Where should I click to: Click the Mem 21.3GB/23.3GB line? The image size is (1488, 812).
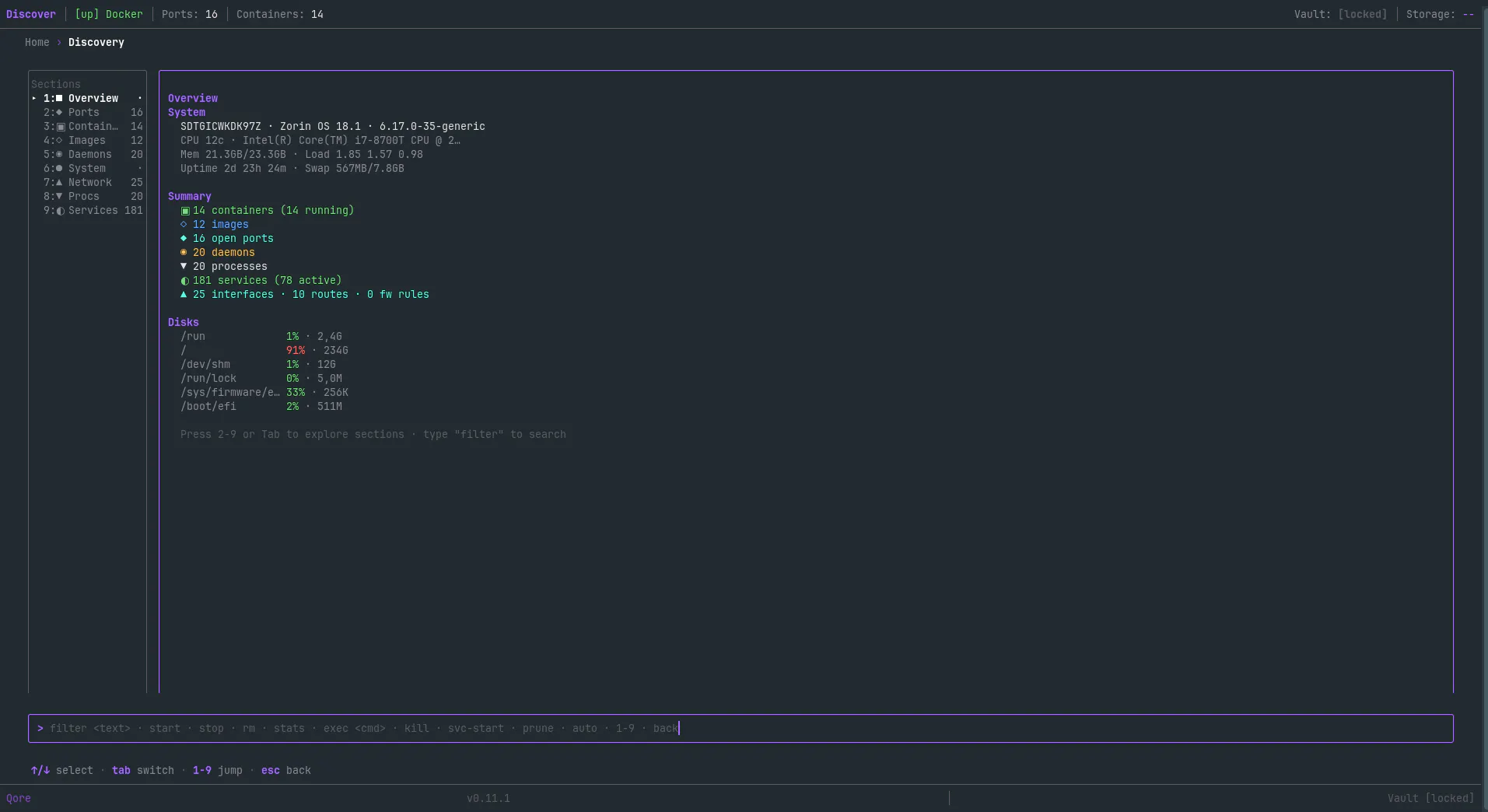click(x=302, y=154)
